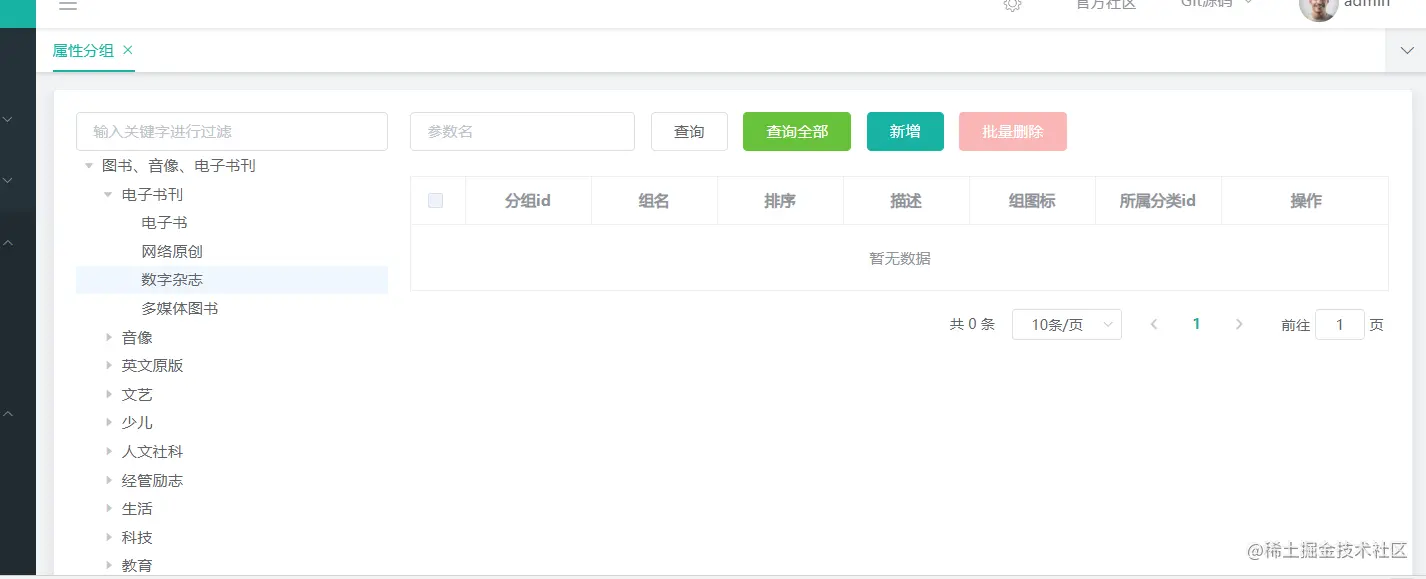Toggle the hamburger sidebar menu icon
The height and width of the screenshot is (579, 1426).
click(x=68, y=5)
